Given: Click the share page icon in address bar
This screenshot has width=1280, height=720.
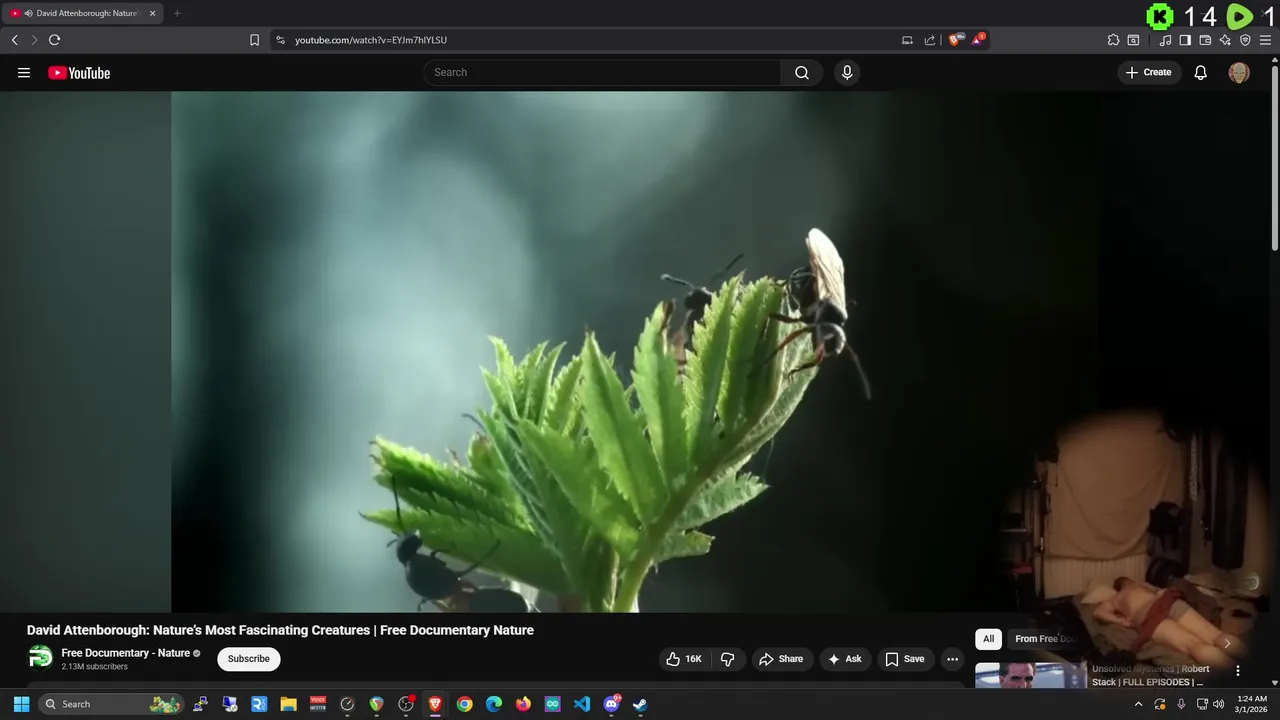Looking at the screenshot, I should [x=930, y=40].
